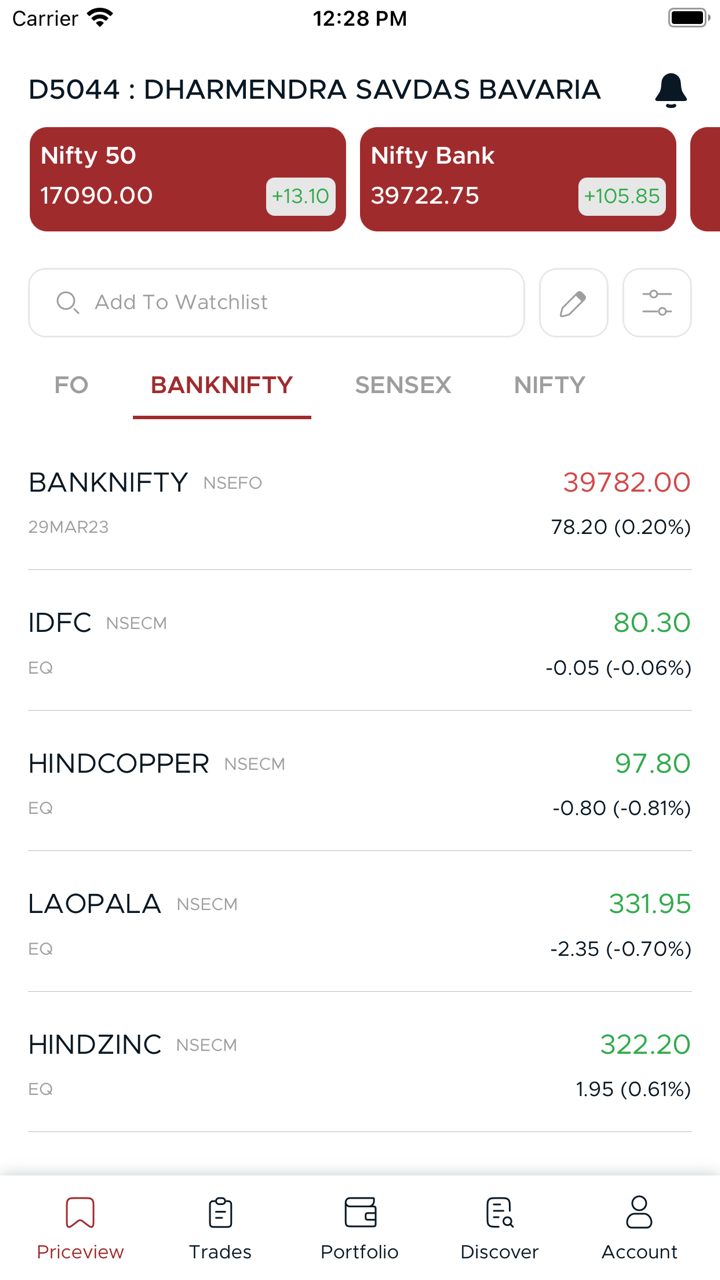Open the BANKNIFTY 29MAR23 futures row
Viewport: 720px width, 1280px height.
pos(359,502)
